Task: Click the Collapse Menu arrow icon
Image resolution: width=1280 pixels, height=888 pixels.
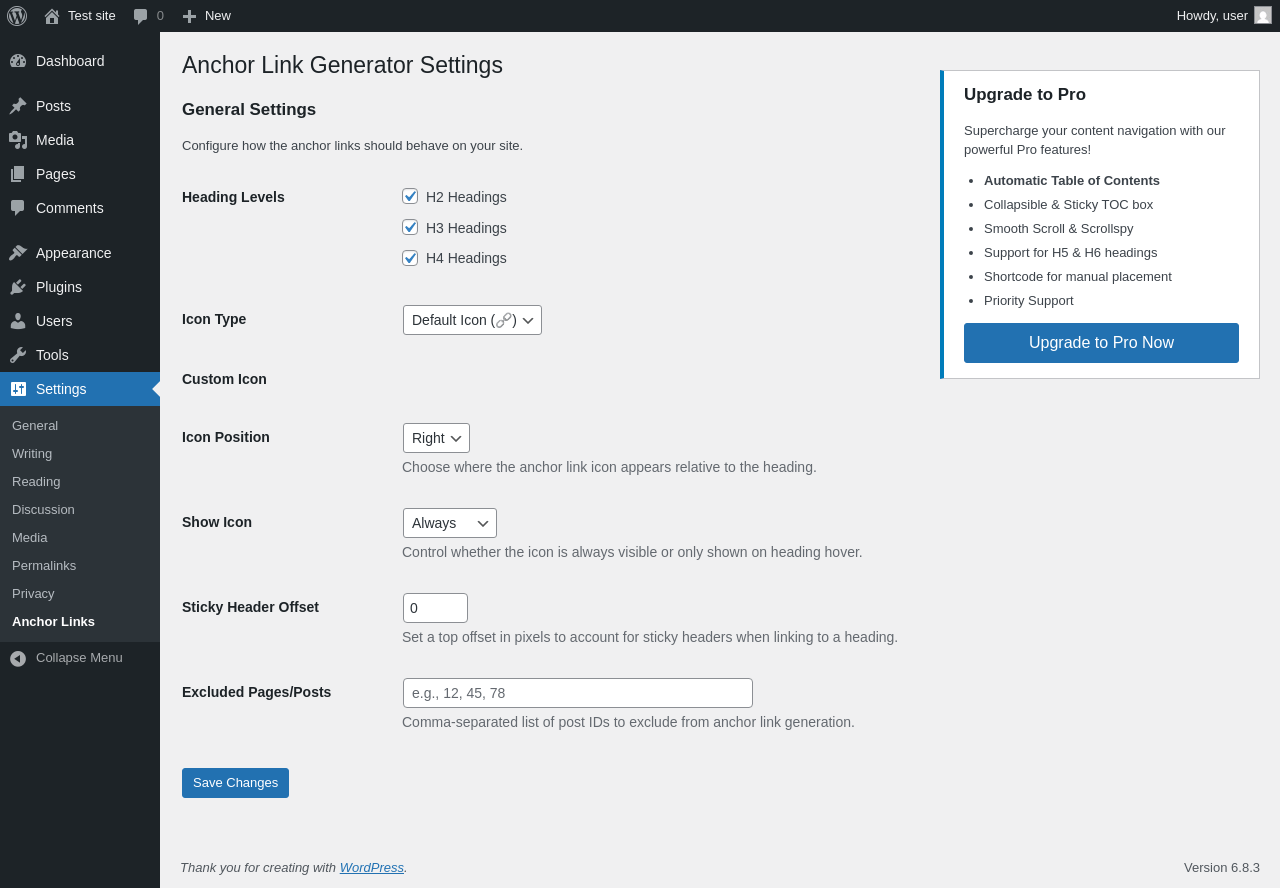Action: [18, 658]
